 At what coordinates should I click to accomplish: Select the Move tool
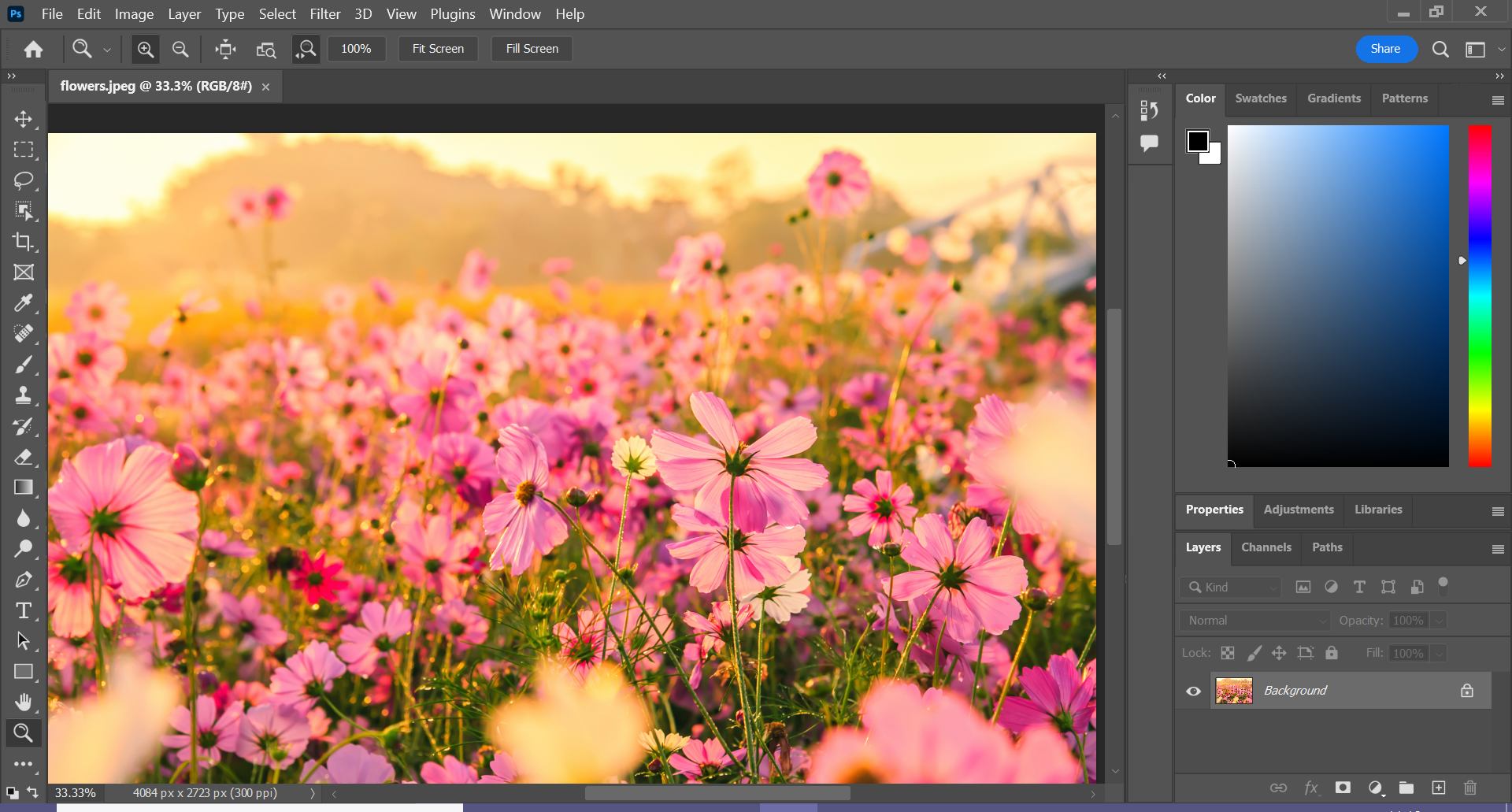pyautogui.click(x=24, y=119)
